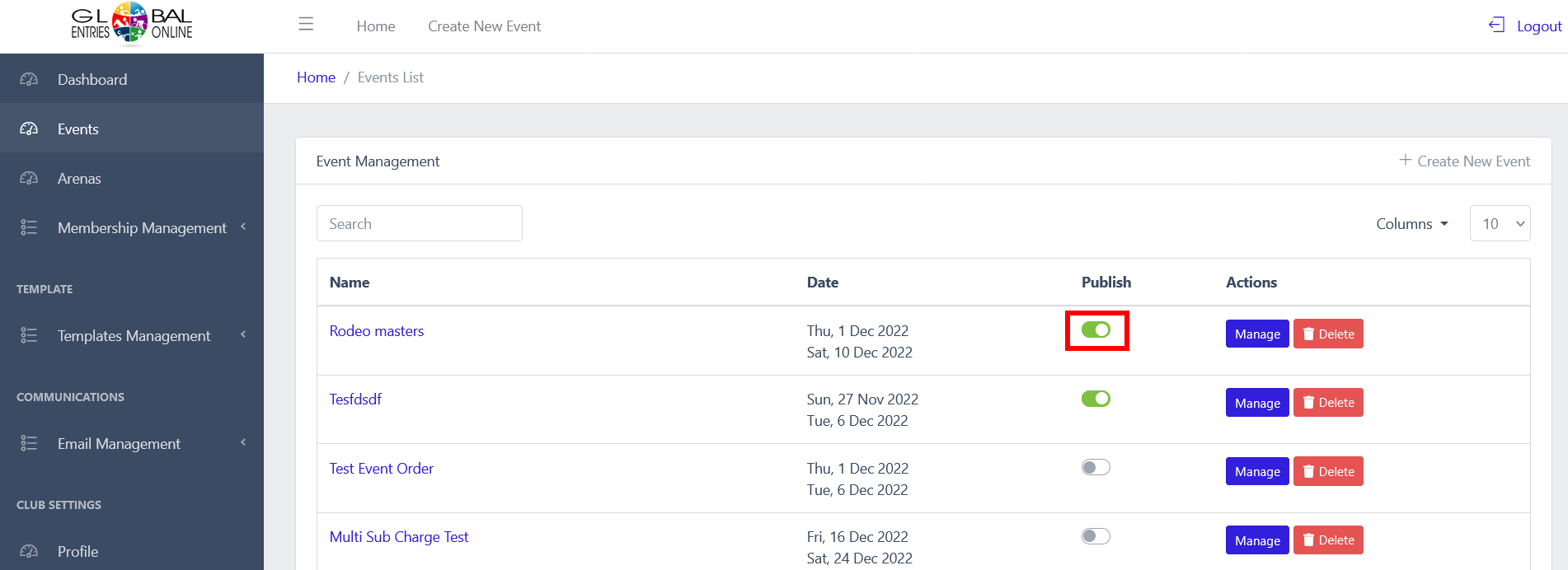This screenshot has height=570, width=1568.
Task: Click the Arenas icon in the sidebar
Action: click(x=29, y=178)
